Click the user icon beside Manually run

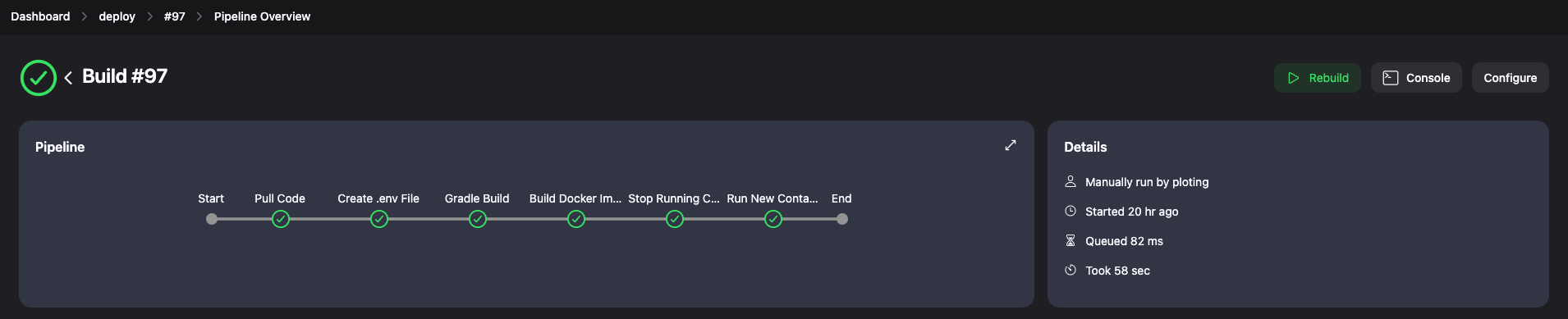click(1071, 181)
